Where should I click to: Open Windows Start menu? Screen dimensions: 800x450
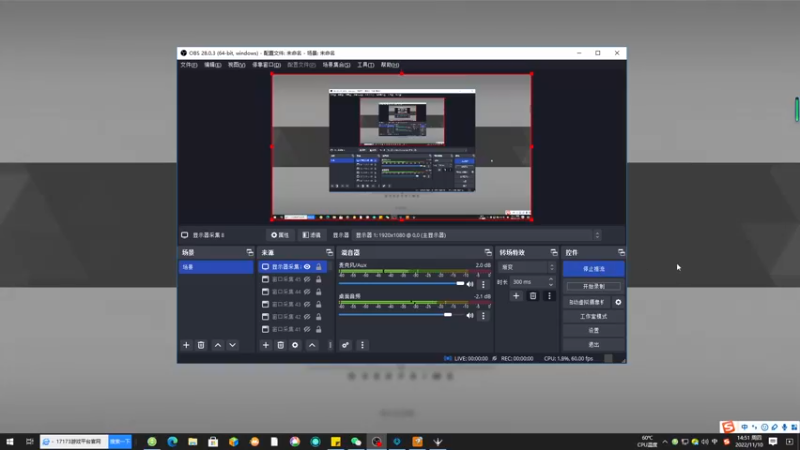pos(10,441)
